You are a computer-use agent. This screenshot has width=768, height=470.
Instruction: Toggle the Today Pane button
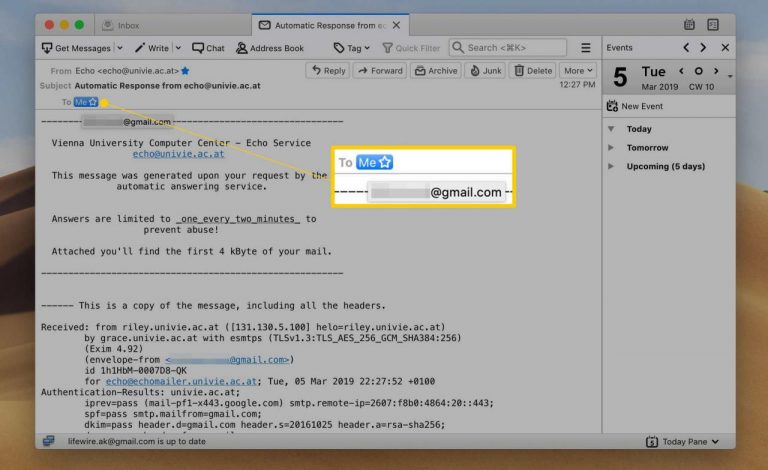[x=682, y=442]
